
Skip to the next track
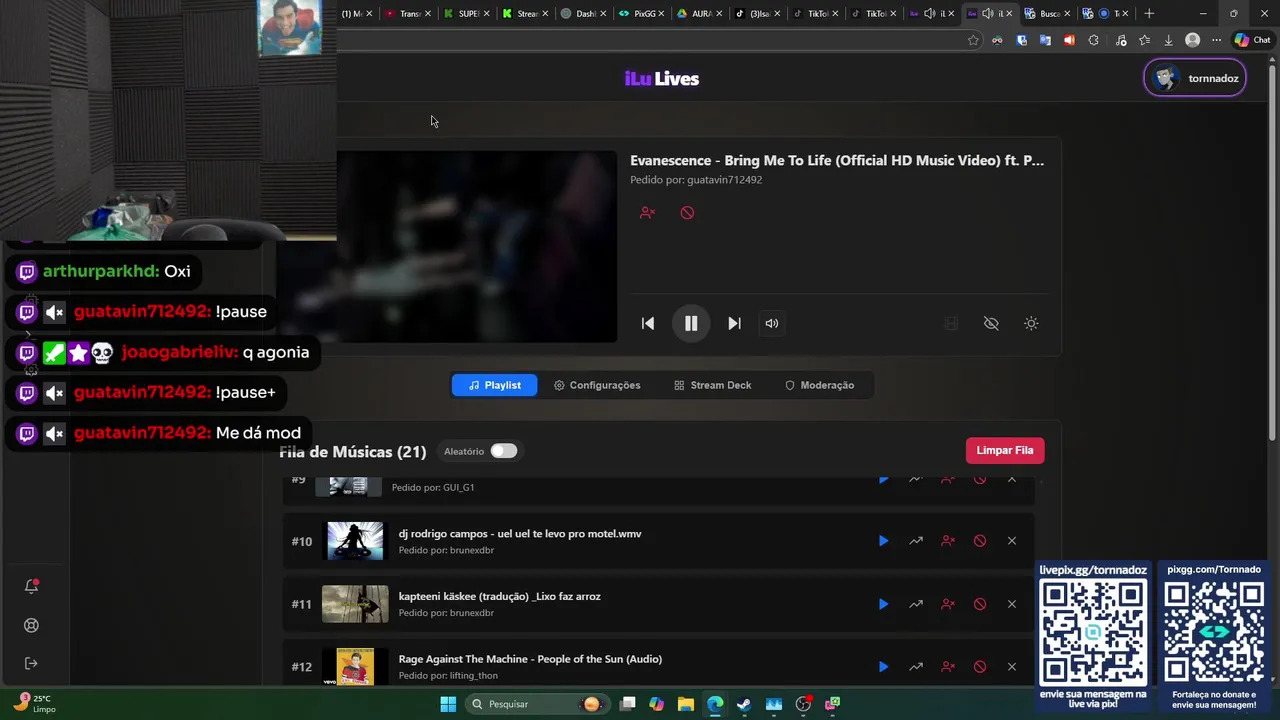[x=734, y=323]
